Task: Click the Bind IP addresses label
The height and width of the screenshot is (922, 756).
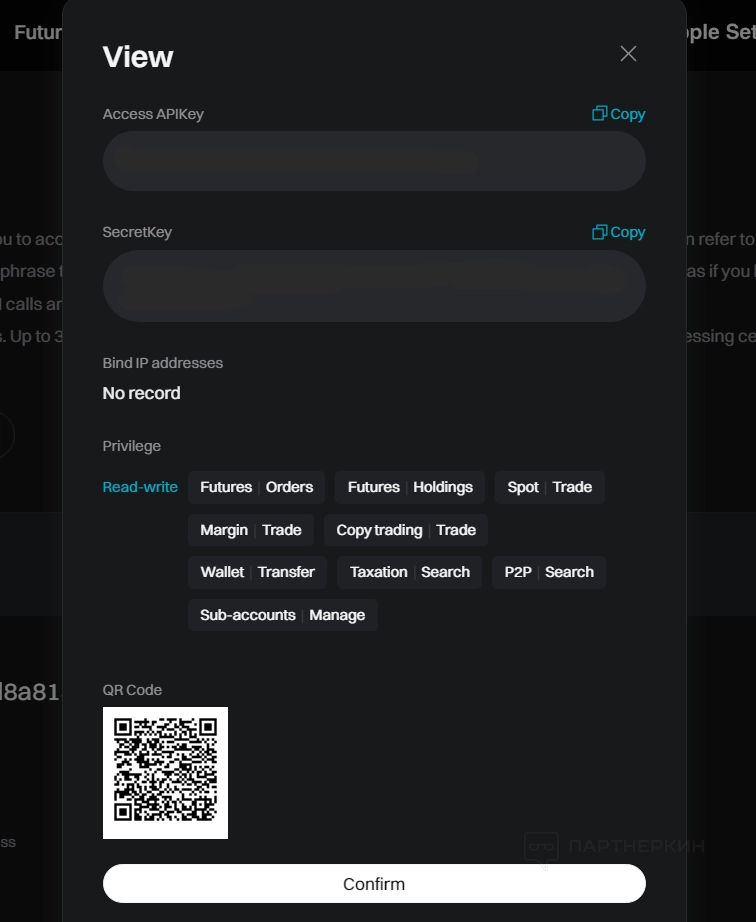Action: pos(162,363)
